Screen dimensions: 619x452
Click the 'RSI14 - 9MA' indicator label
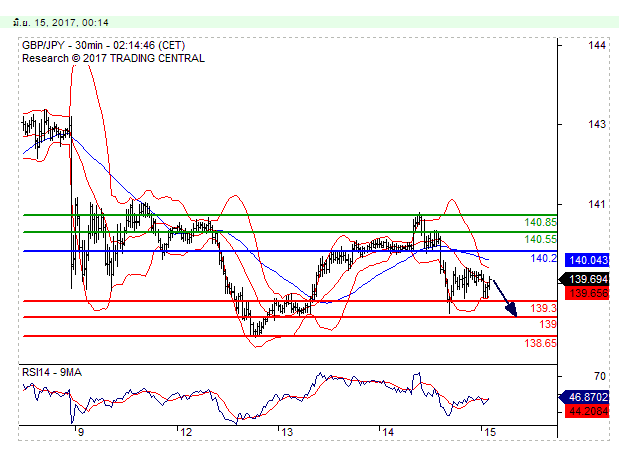pos(52,372)
